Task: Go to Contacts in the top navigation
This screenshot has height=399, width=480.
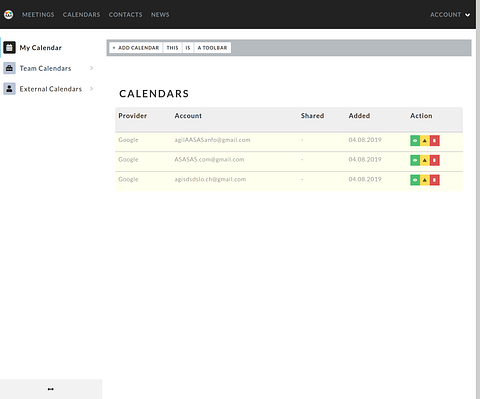Action: click(125, 15)
